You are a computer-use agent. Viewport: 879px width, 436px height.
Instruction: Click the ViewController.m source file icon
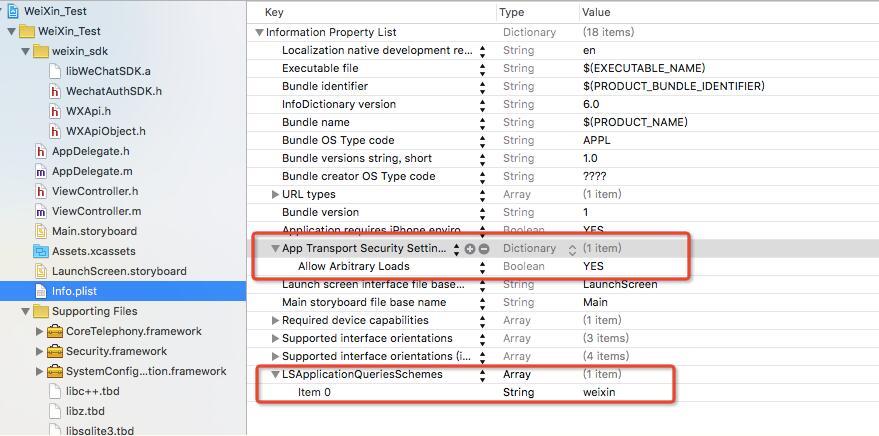pos(41,211)
